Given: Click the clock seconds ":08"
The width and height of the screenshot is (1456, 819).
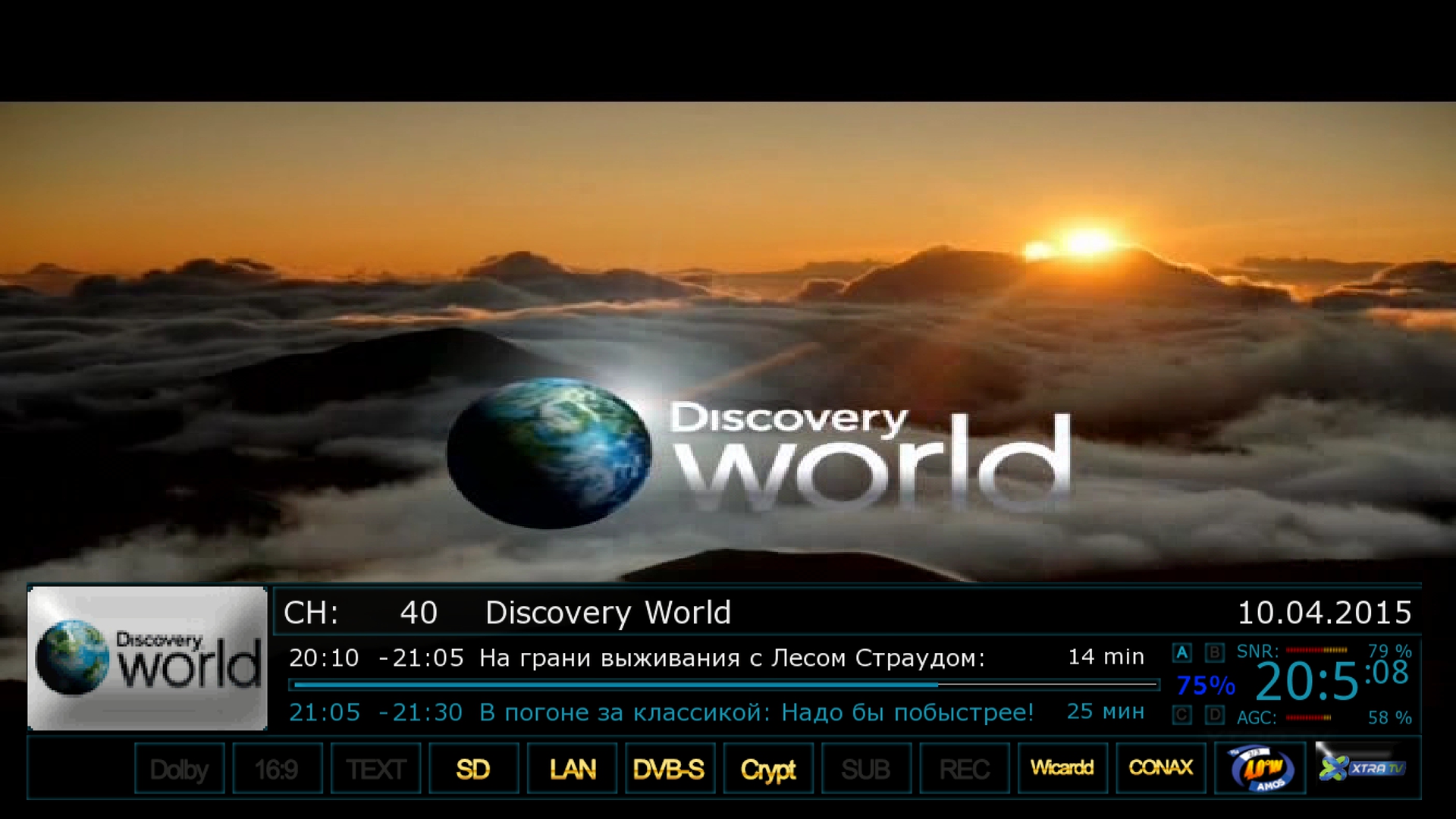Looking at the screenshot, I should pos(1387,673).
